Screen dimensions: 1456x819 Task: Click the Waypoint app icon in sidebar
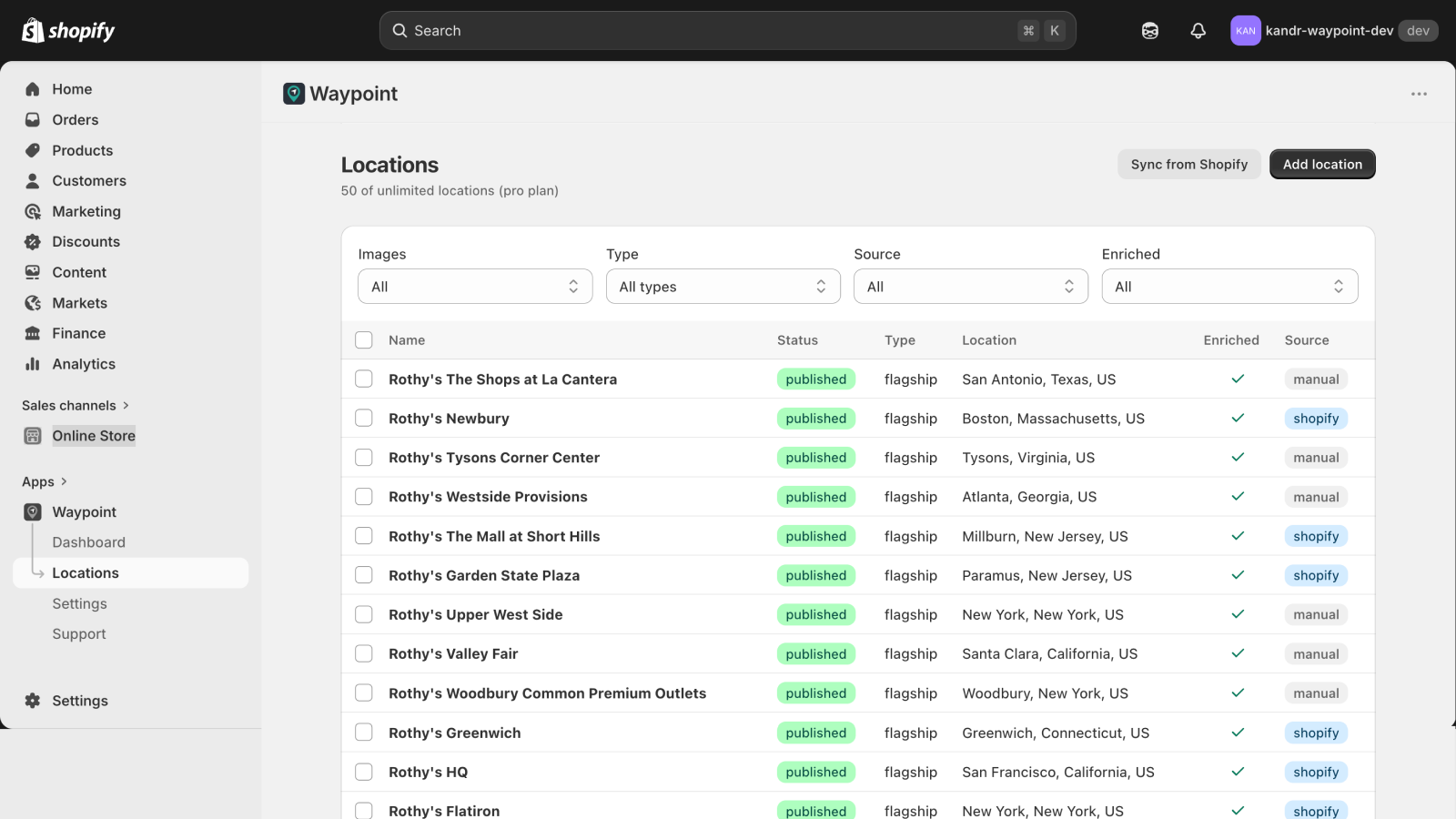click(33, 512)
